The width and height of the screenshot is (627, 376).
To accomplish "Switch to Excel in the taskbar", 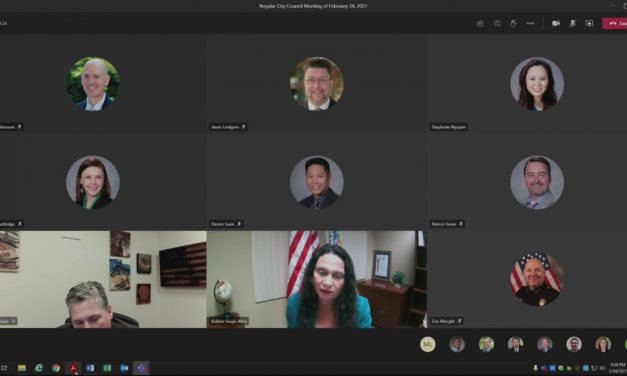I will pyautogui.click(x=107, y=368).
